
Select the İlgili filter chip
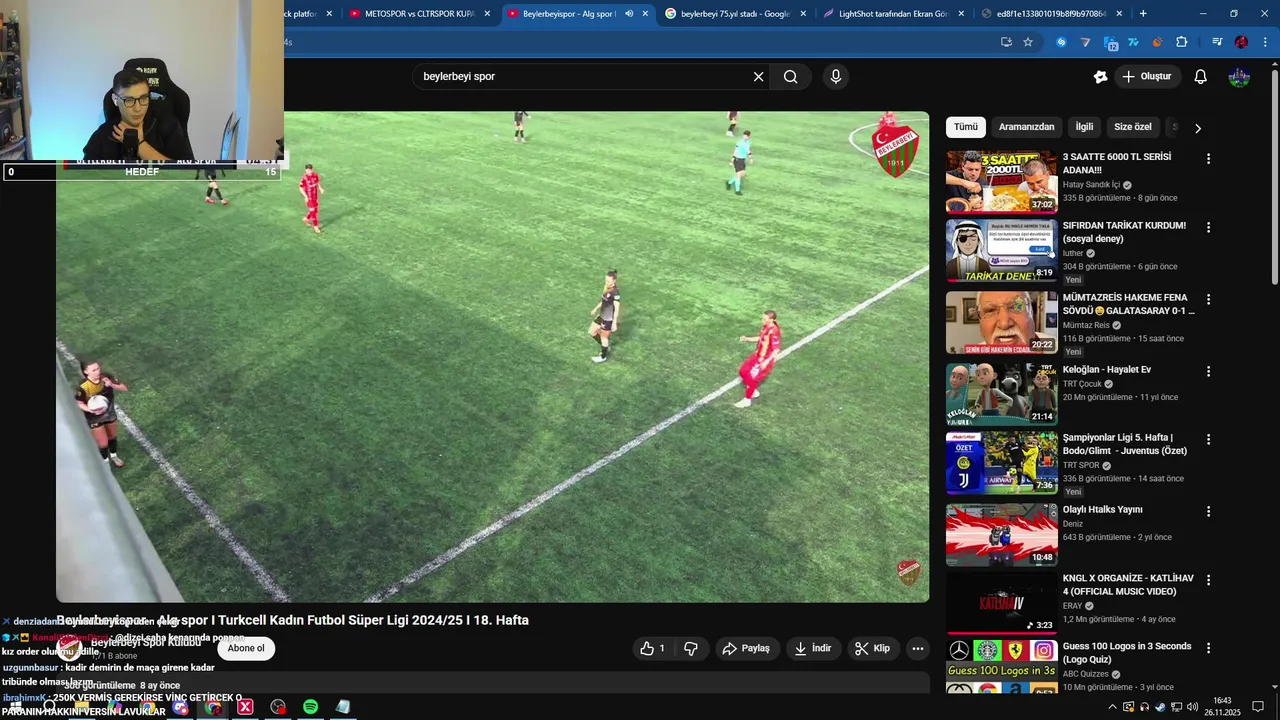(1084, 127)
